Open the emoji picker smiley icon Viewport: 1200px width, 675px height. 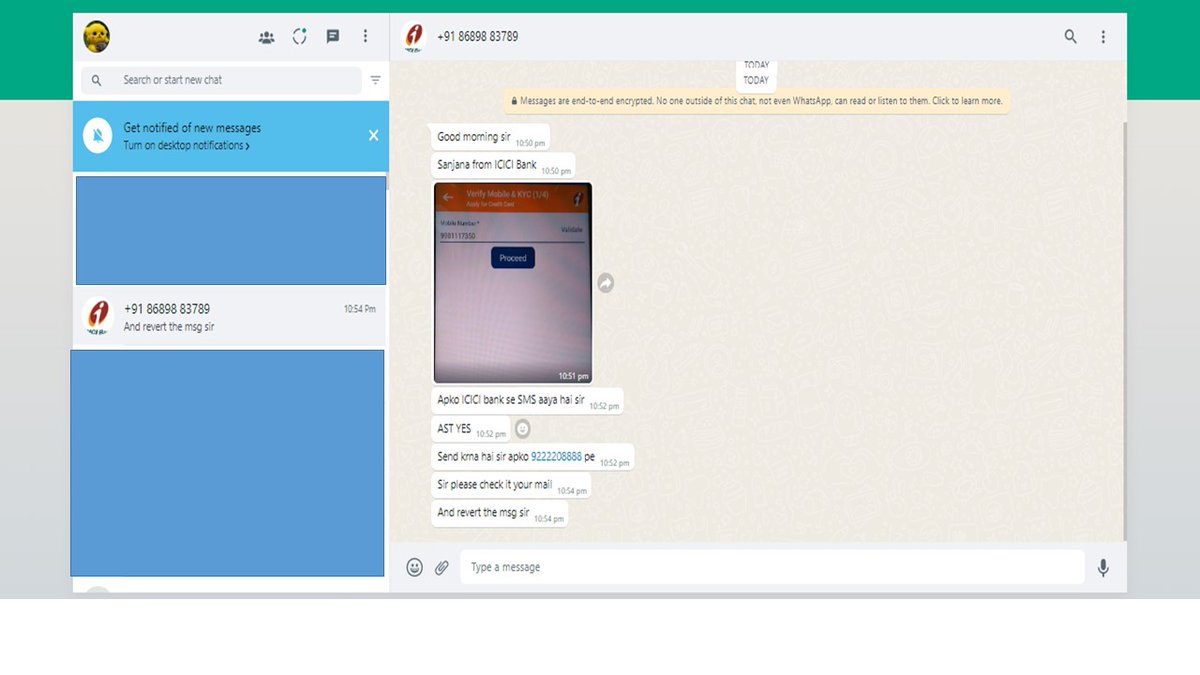tap(414, 567)
